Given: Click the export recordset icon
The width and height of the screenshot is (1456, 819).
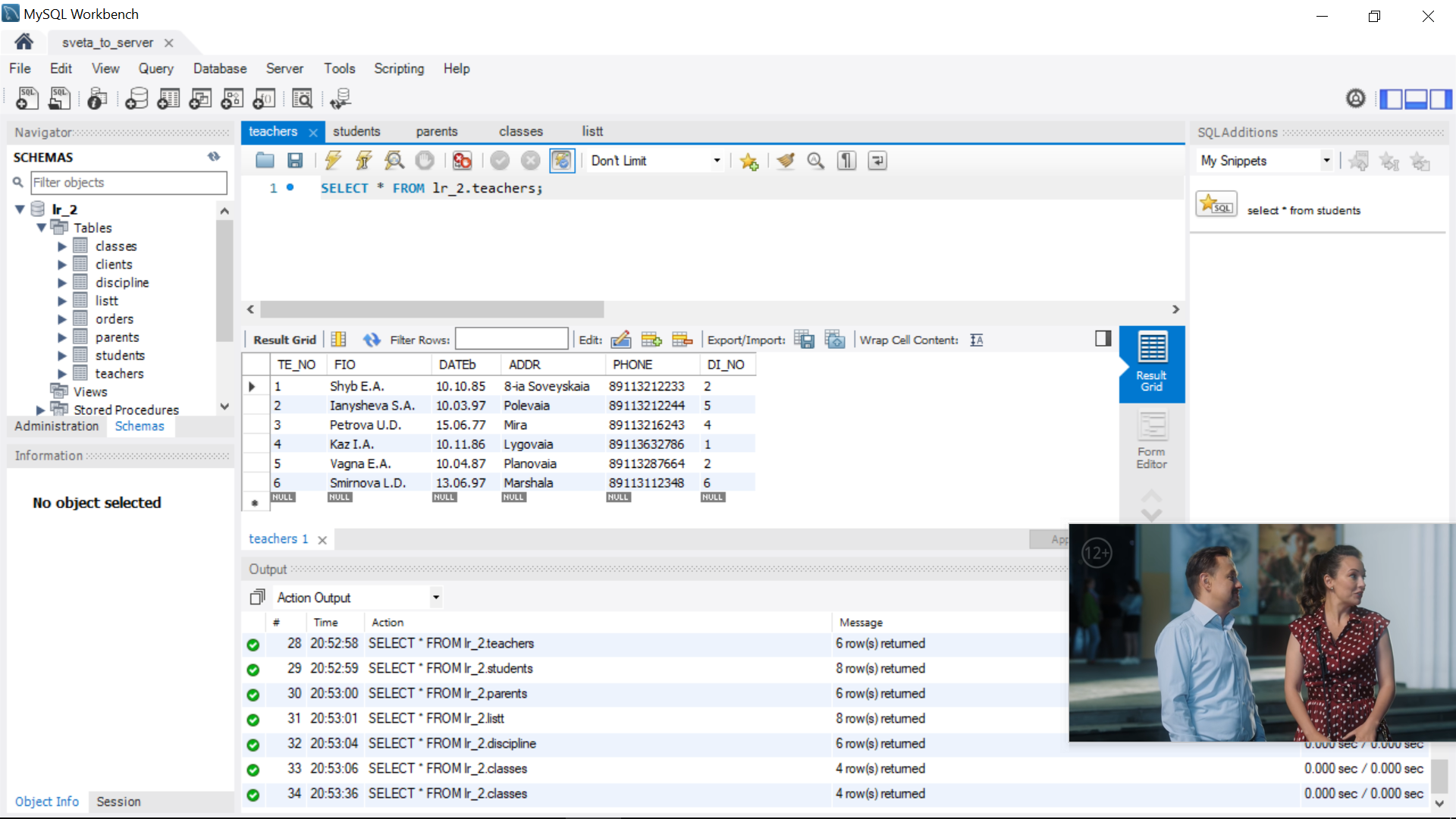Looking at the screenshot, I should [804, 340].
